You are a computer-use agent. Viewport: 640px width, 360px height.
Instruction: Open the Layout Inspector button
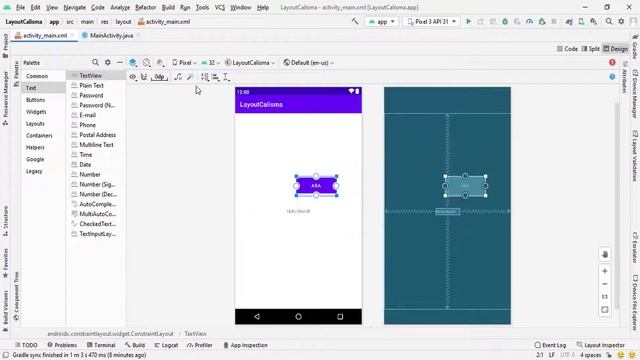[x=600, y=345]
